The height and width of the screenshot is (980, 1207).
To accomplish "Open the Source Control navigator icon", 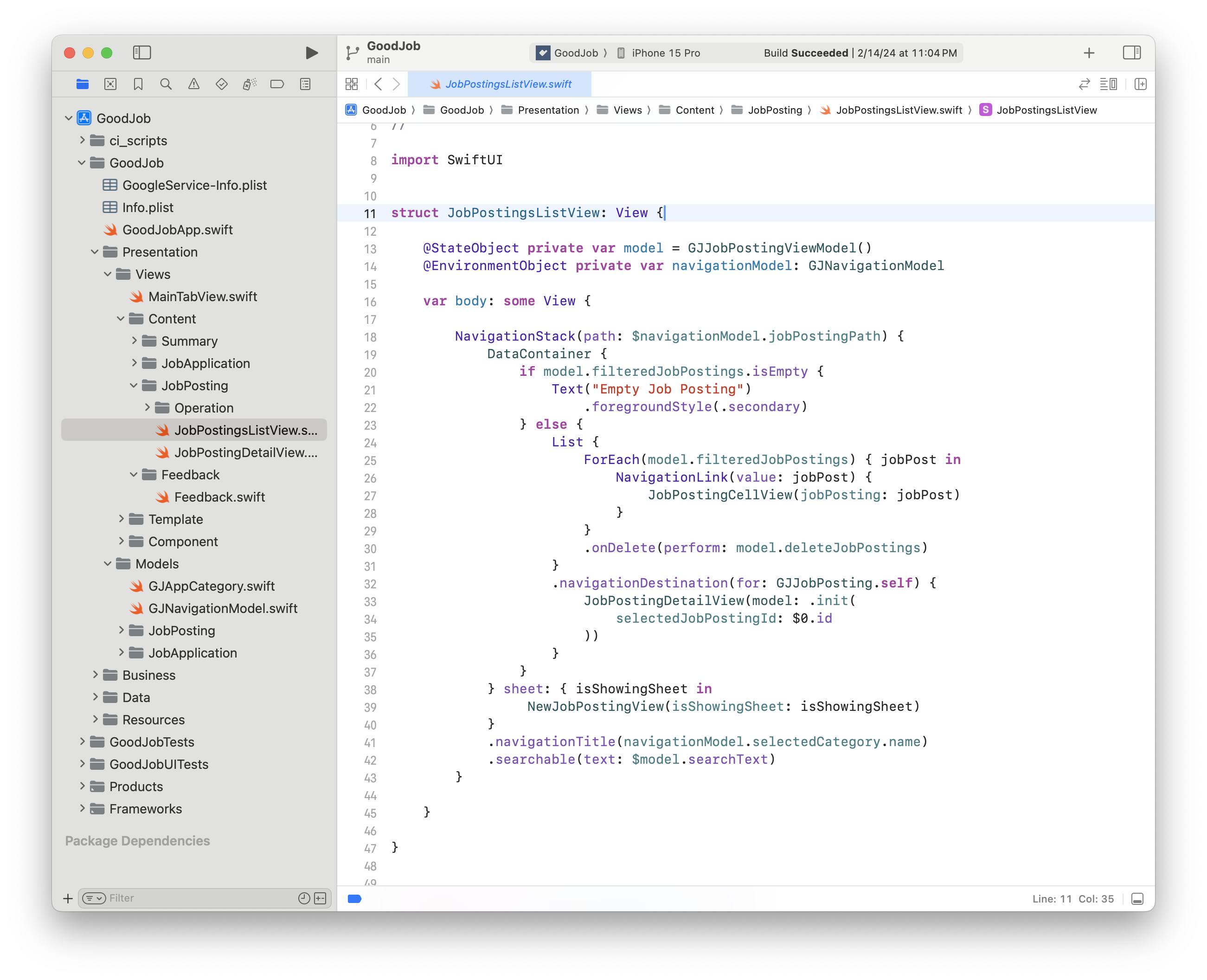I will tap(110, 84).
